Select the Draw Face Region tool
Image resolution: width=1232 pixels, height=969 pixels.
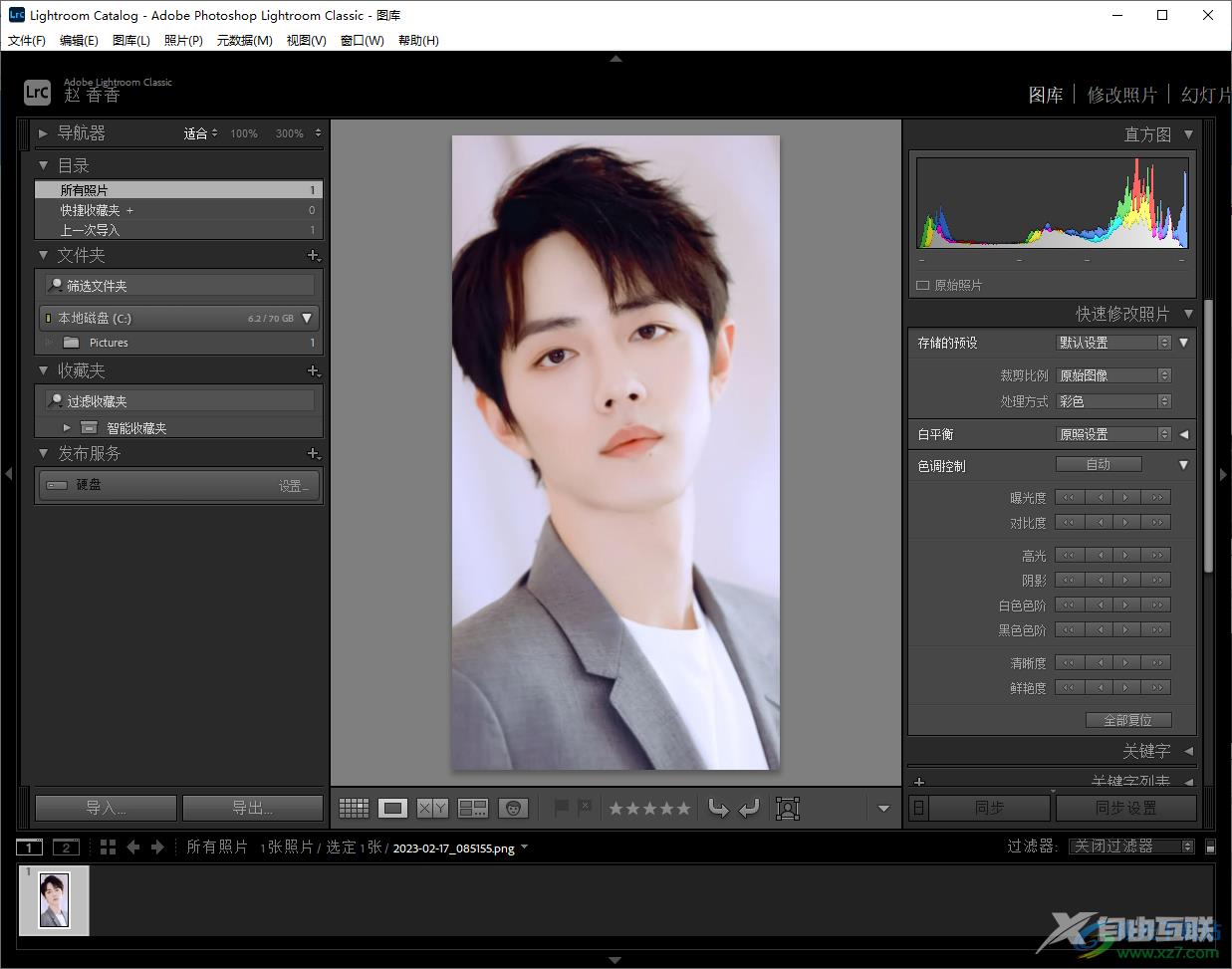(788, 809)
